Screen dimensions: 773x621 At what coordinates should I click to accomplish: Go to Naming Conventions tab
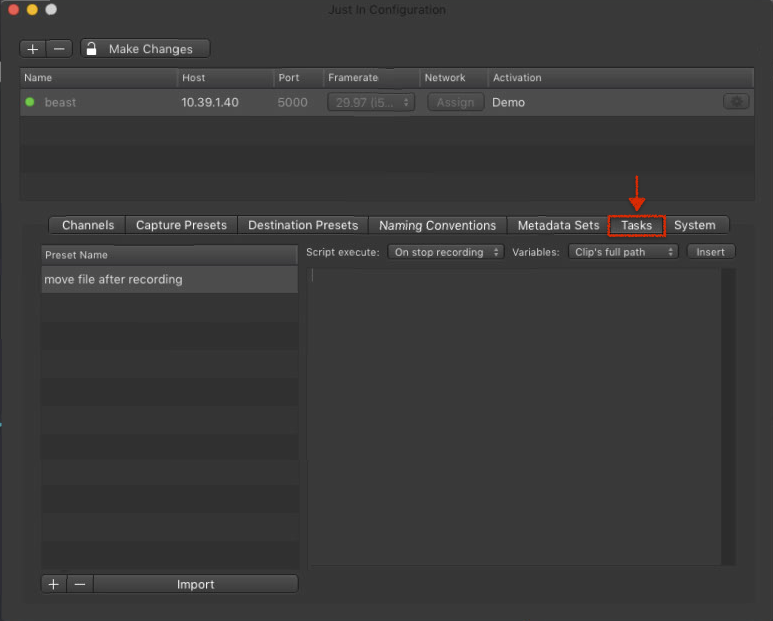coord(438,225)
